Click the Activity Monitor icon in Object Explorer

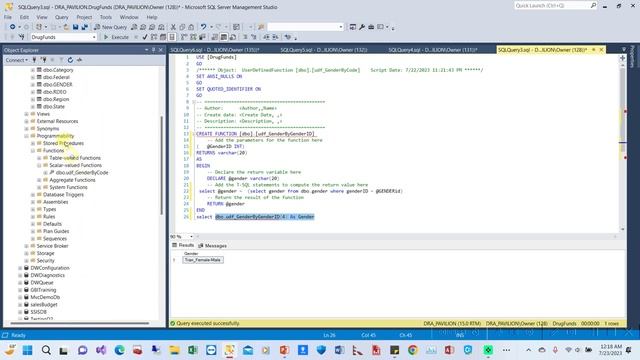click(x=80, y=60)
